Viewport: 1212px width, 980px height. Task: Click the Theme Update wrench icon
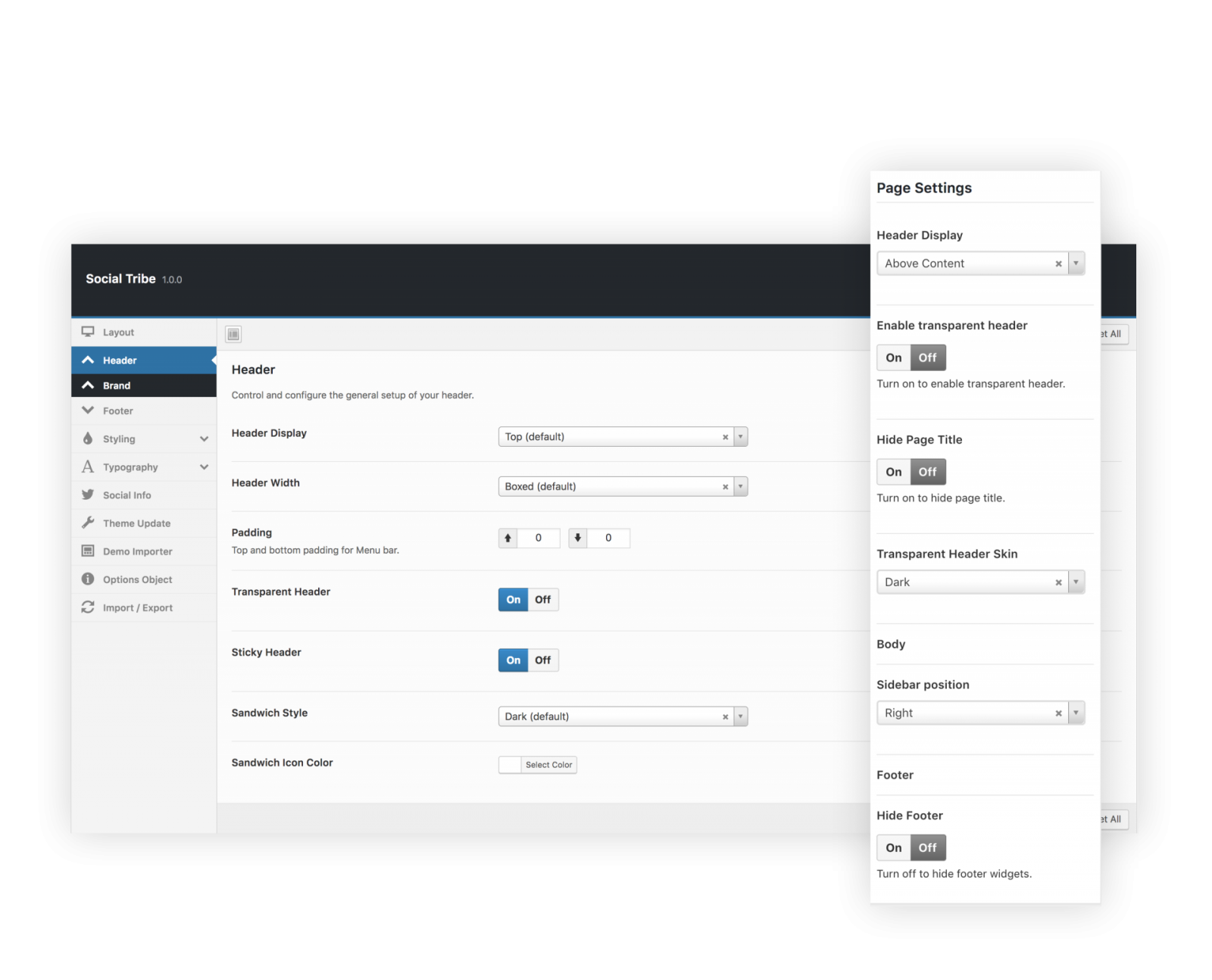(88, 523)
